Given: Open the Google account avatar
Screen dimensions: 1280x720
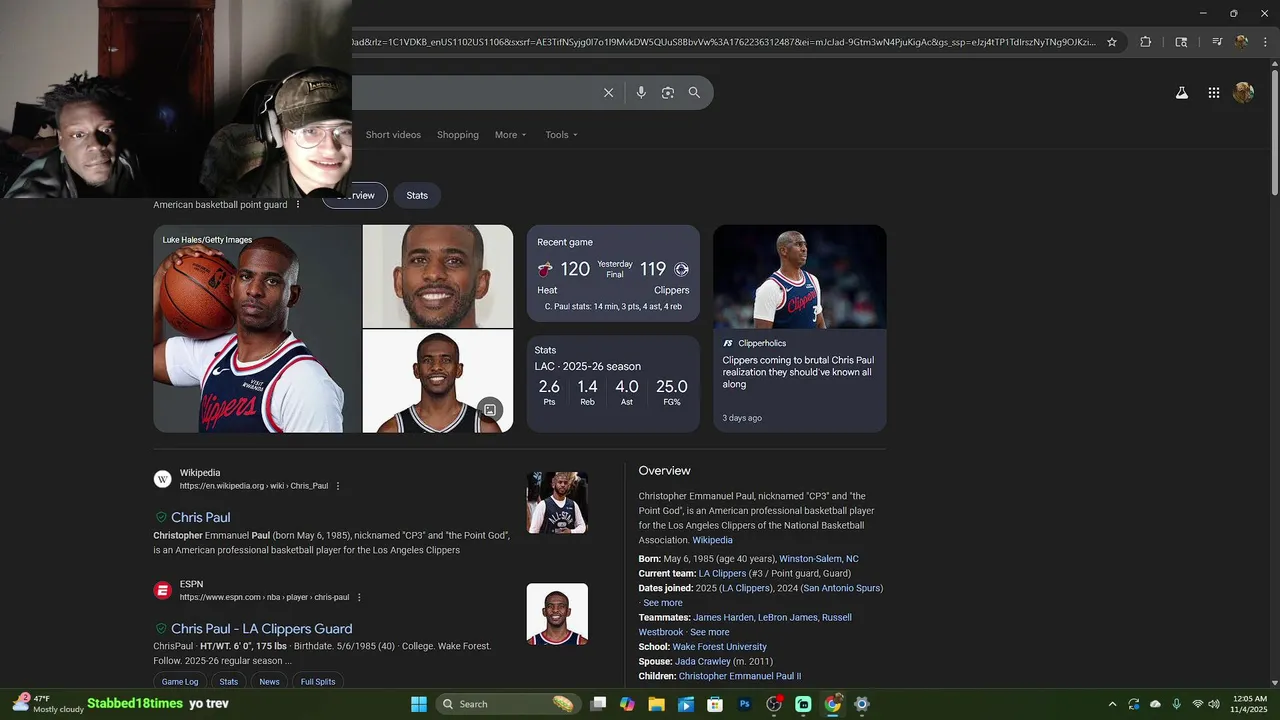Looking at the screenshot, I should (1244, 93).
